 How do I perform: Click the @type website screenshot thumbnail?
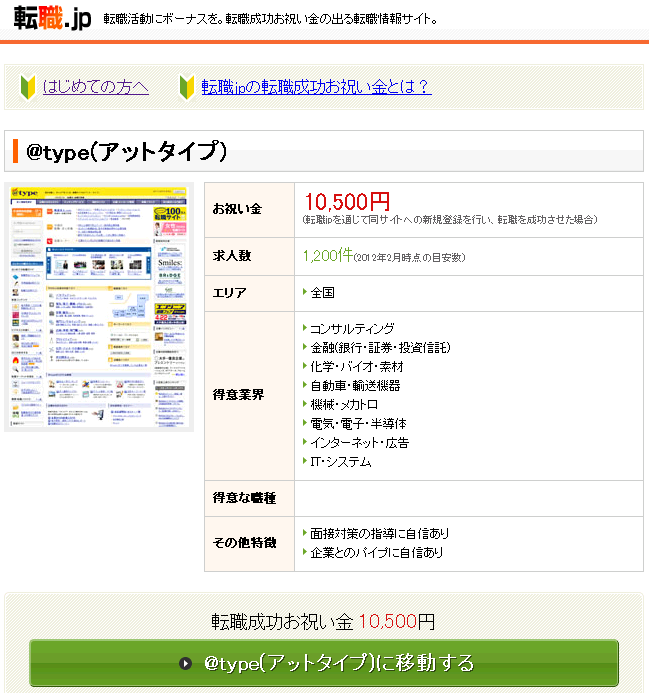(x=98, y=306)
